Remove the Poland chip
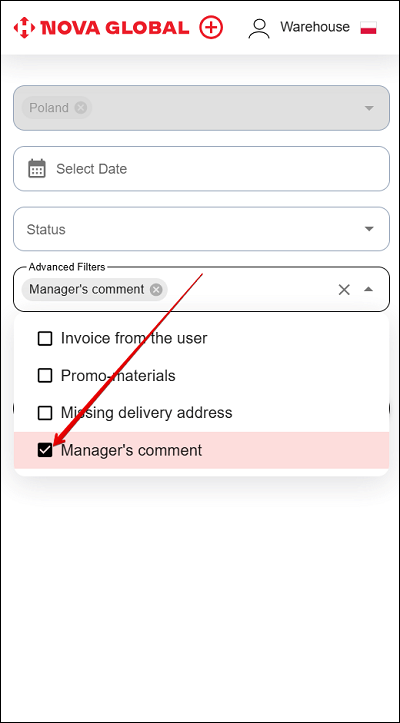The width and height of the screenshot is (400, 723). (81, 108)
